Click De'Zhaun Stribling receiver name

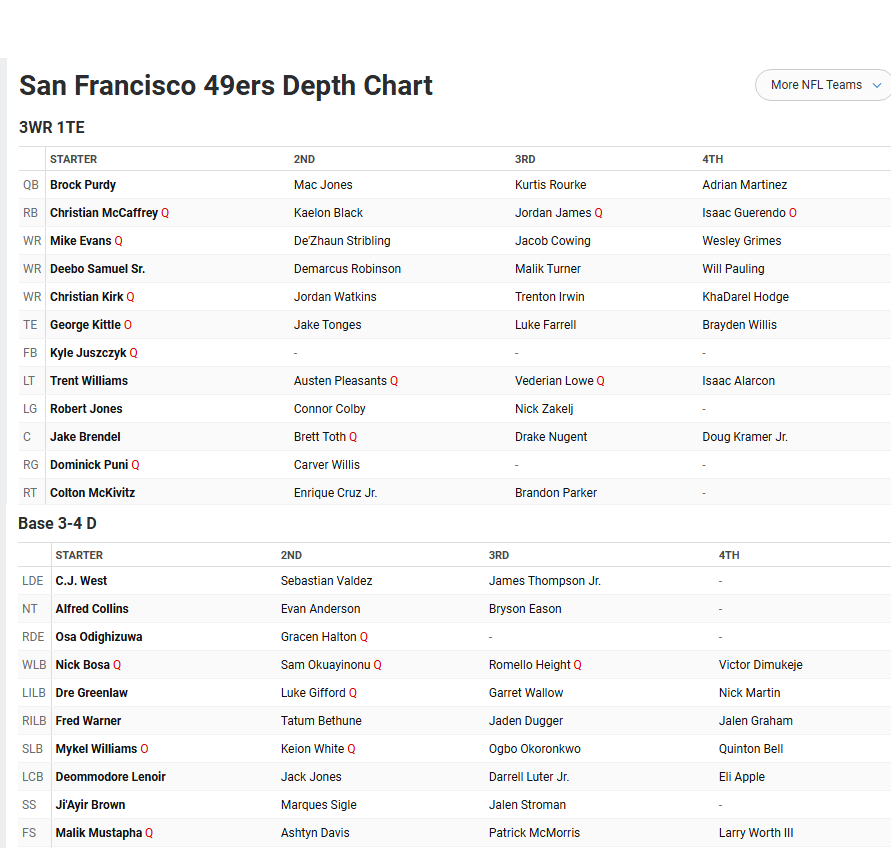click(342, 241)
